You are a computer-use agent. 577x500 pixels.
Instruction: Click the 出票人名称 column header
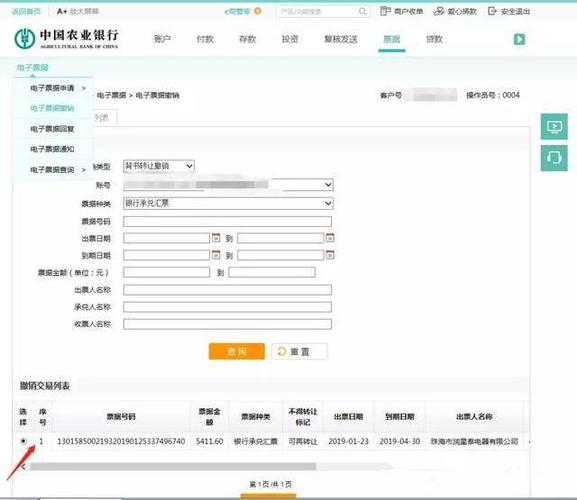coord(474,416)
